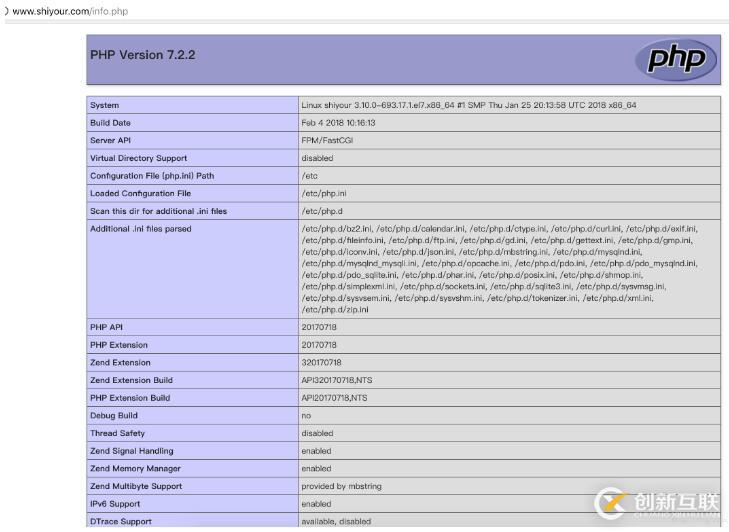Click PHP Extension Build label
The image size is (729, 532).
click(130, 398)
